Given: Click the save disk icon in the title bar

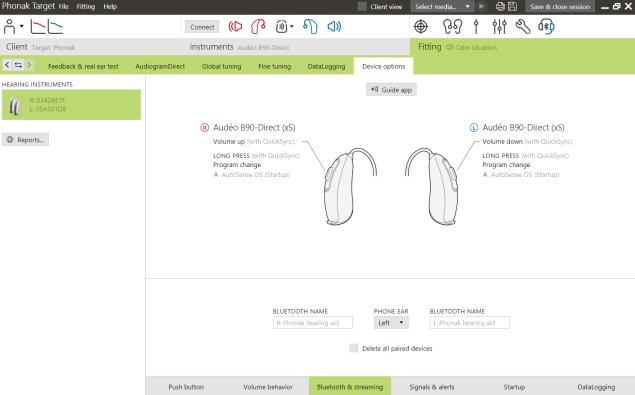Looking at the screenshot, I should [x=512, y=6].
